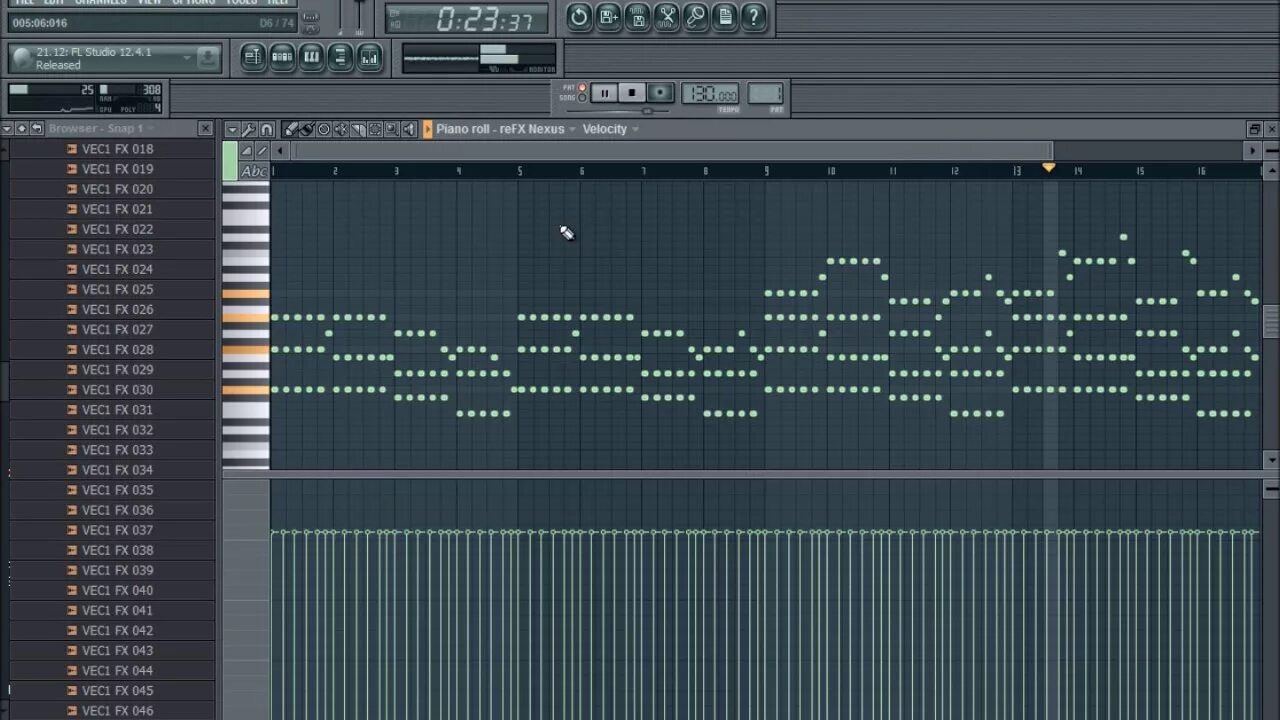Image resolution: width=1280 pixels, height=720 pixels.
Task: Select the Mute tool in piano roll
Action: click(341, 129)
